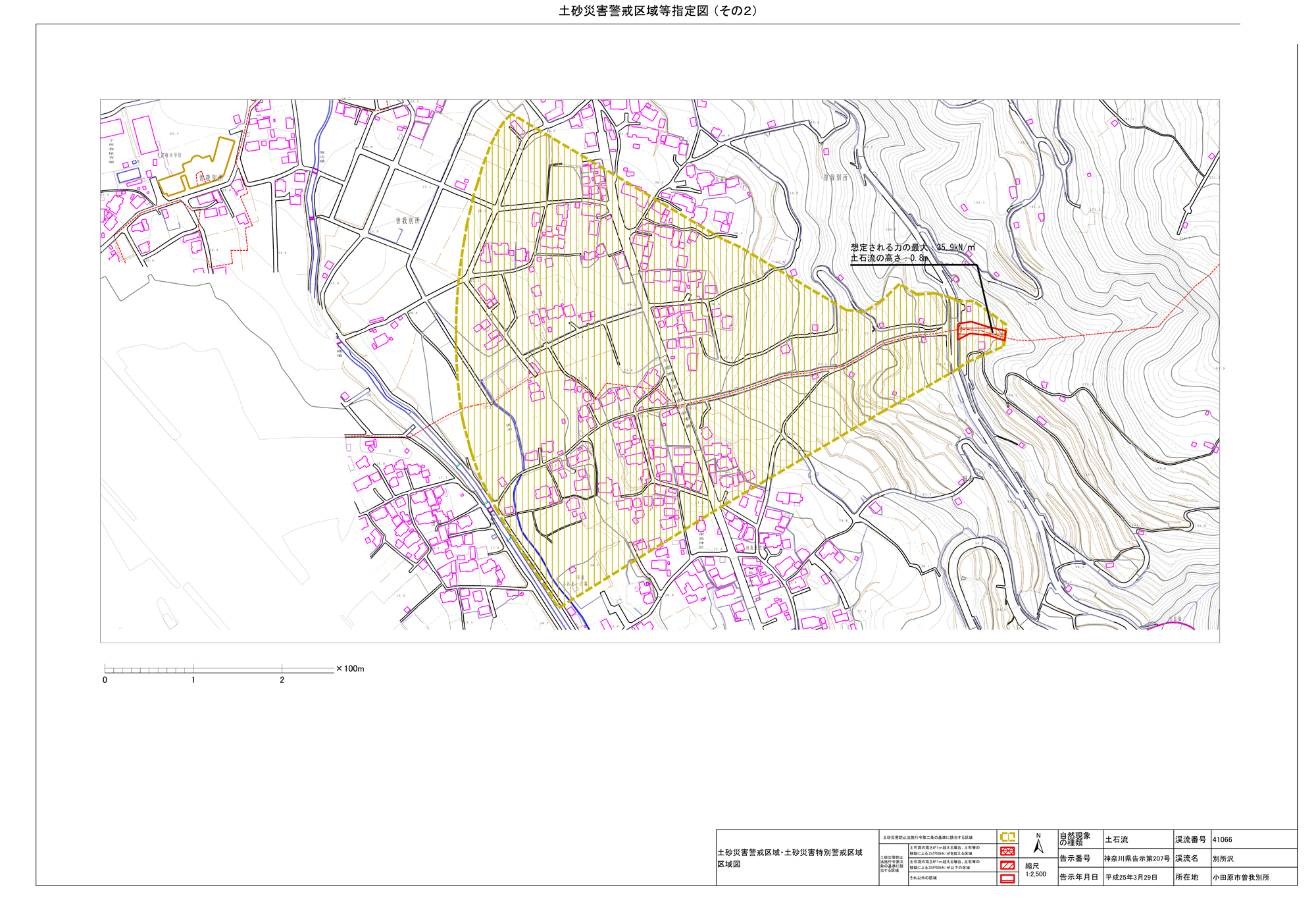
Task: Click the blue outlined building near school
Action: point(129,175)
